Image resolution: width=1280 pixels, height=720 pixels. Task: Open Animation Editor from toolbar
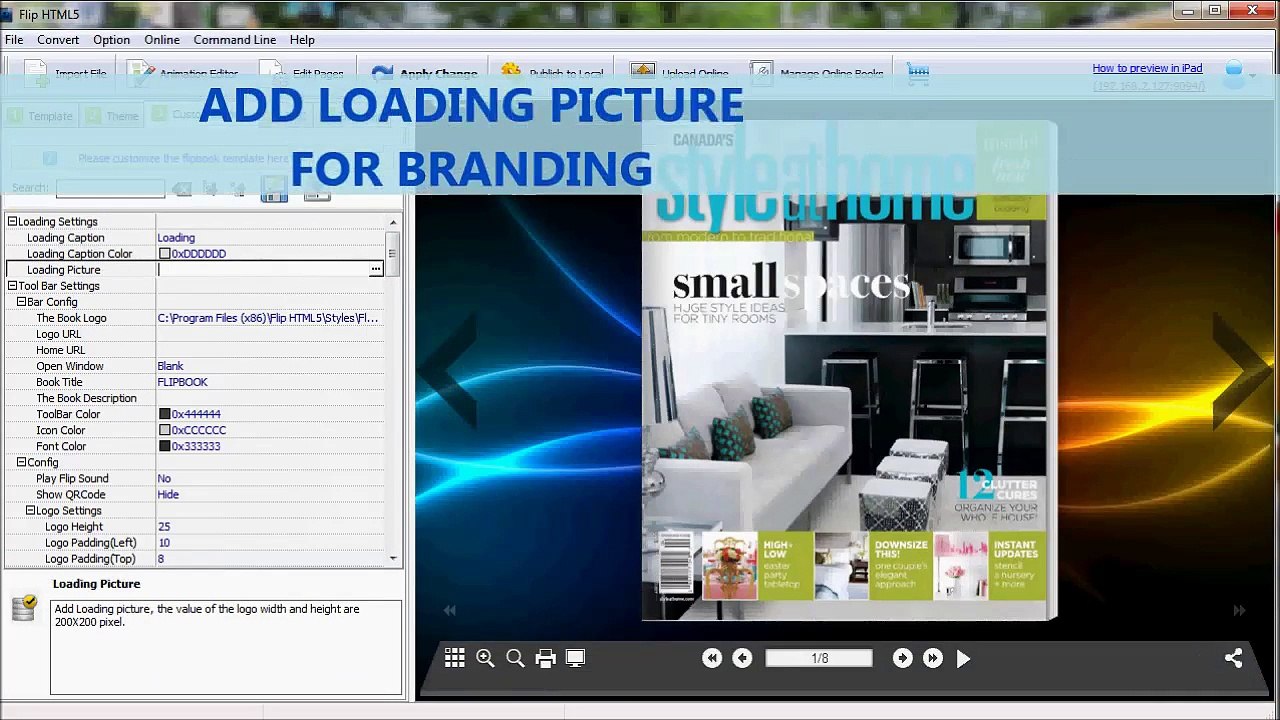click(x=185, y=72)
